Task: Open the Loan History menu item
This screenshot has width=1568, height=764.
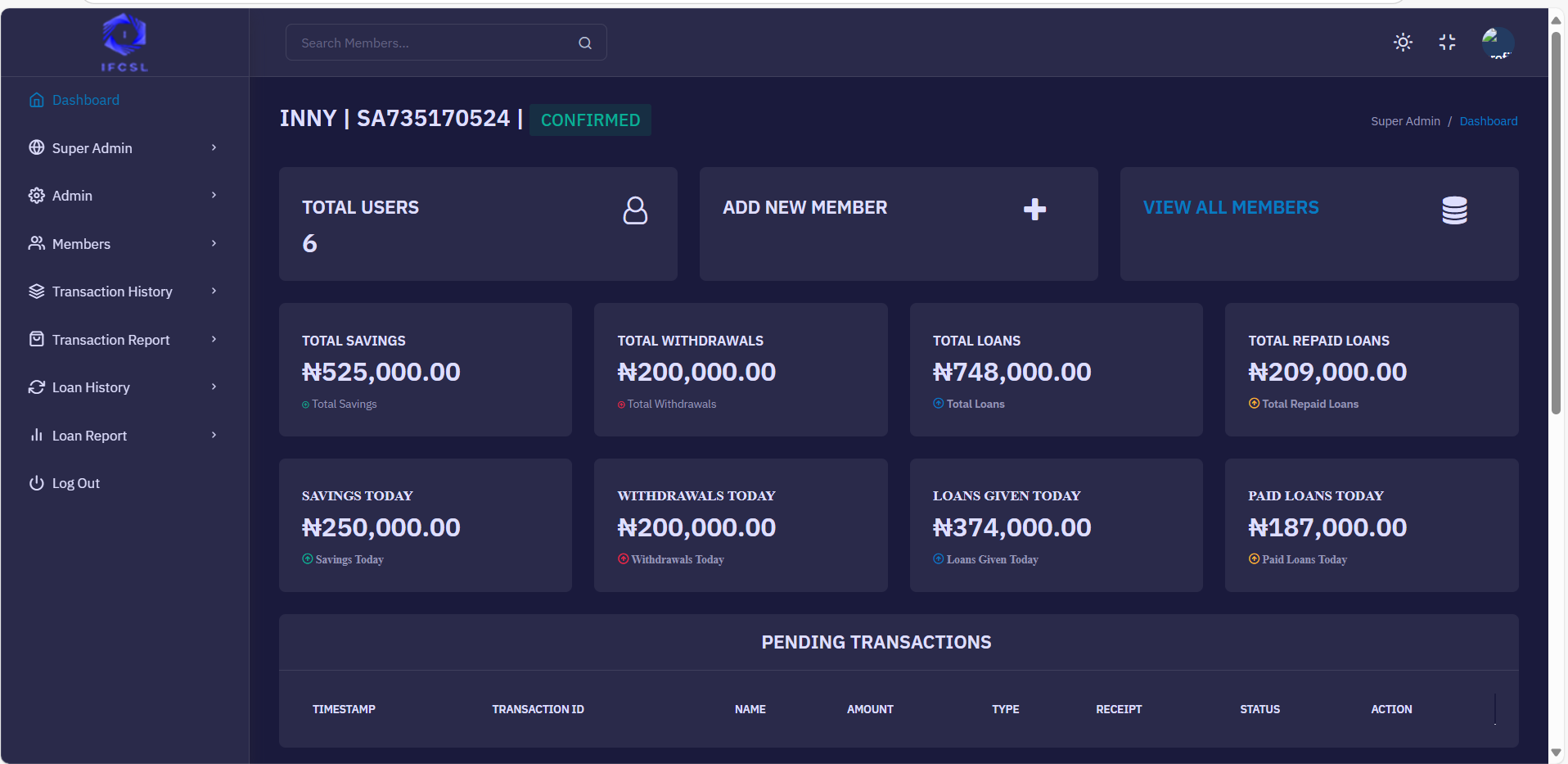Action: point(91,387)
